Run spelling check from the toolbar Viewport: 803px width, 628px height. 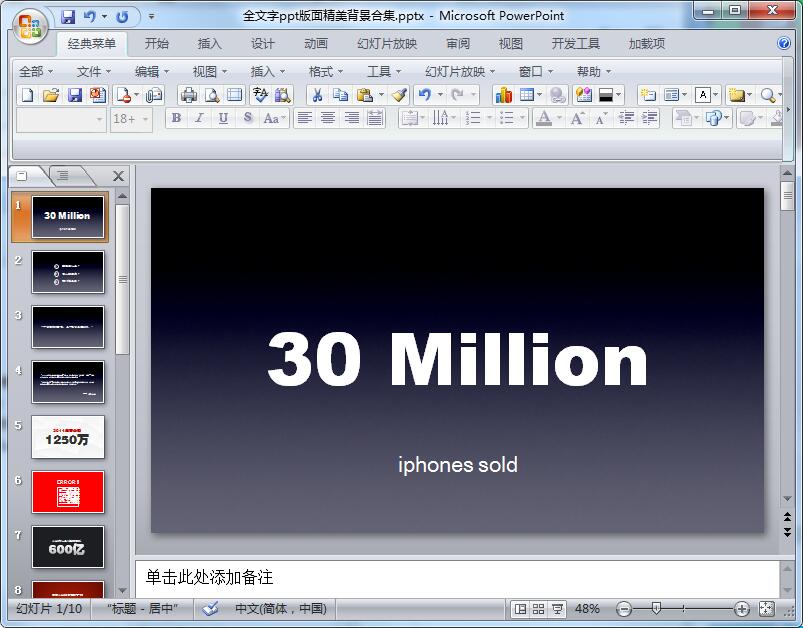pyautogui.click(x=260, y=95)
